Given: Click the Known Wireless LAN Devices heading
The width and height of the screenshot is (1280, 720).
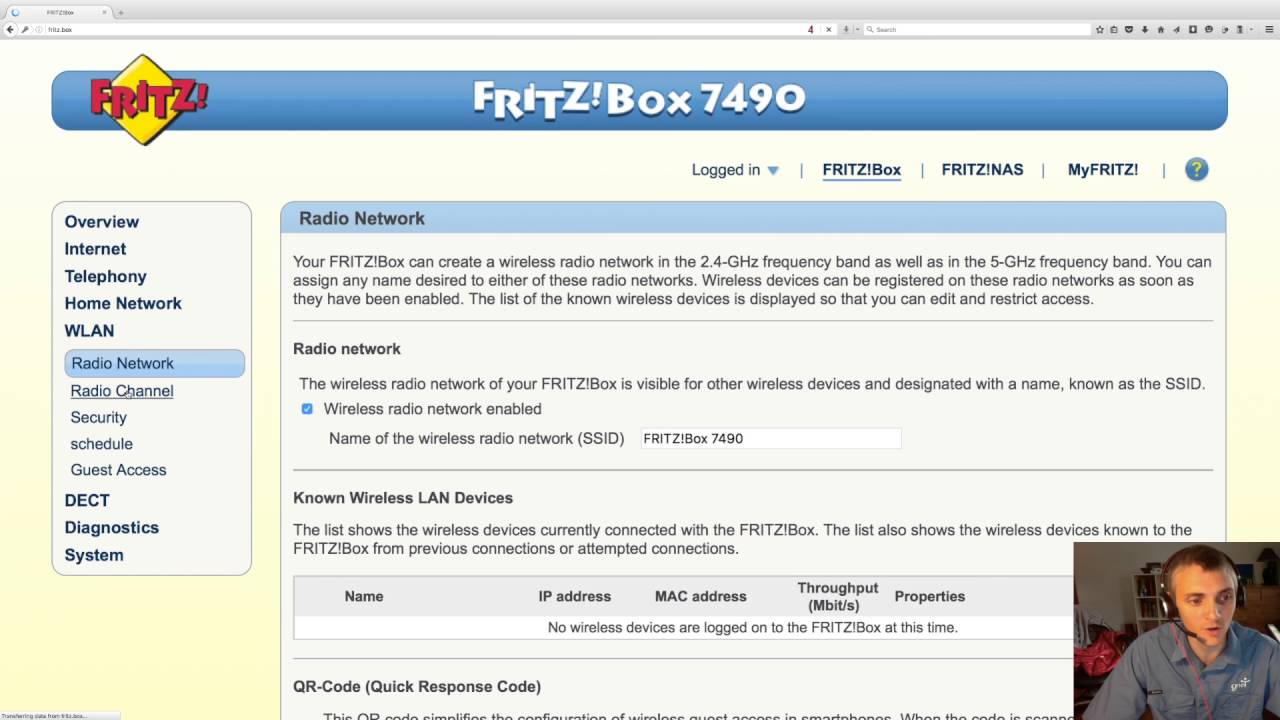Looking at the screenshot, I should pos(403,498).
